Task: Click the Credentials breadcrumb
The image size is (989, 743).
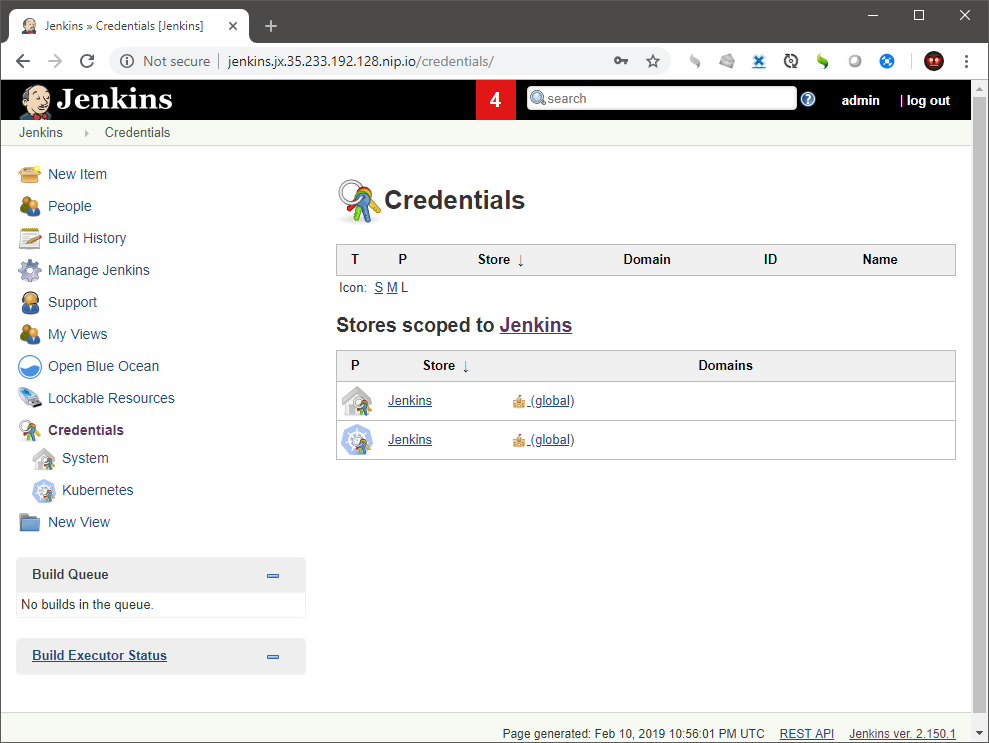Action: point(138,133)
